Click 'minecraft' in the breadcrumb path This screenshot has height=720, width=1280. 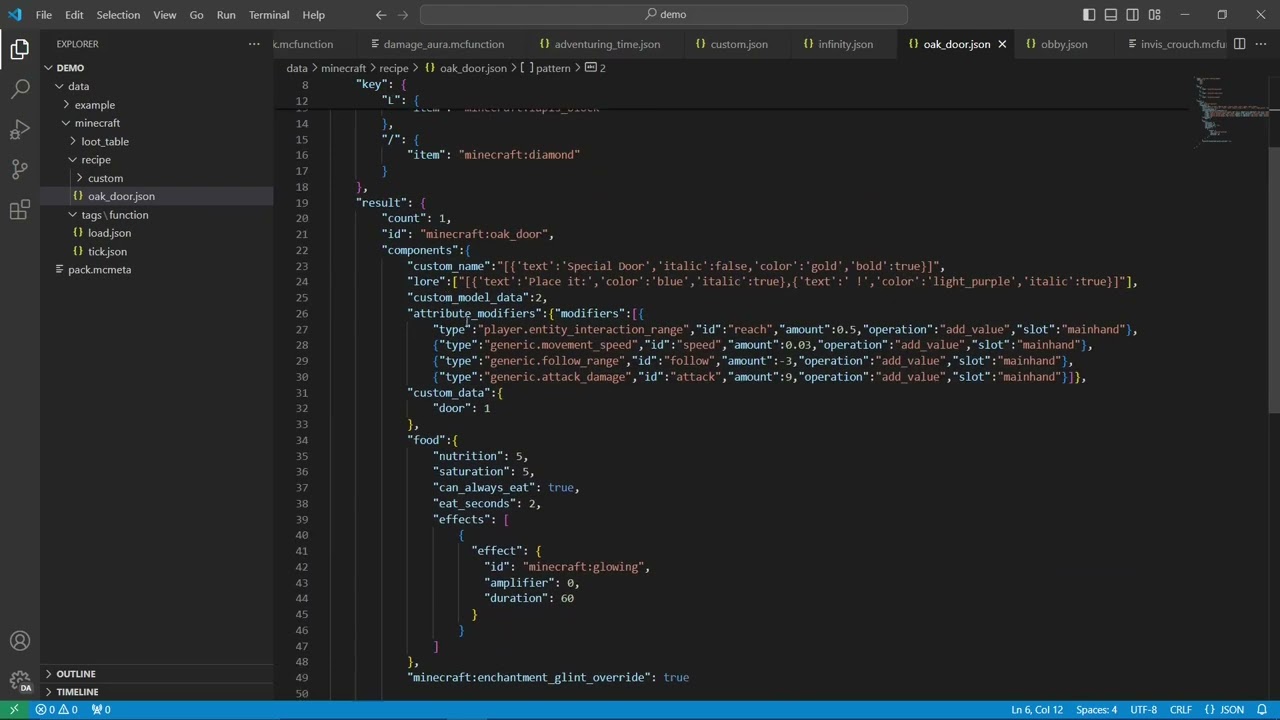(x=343, y=68)
